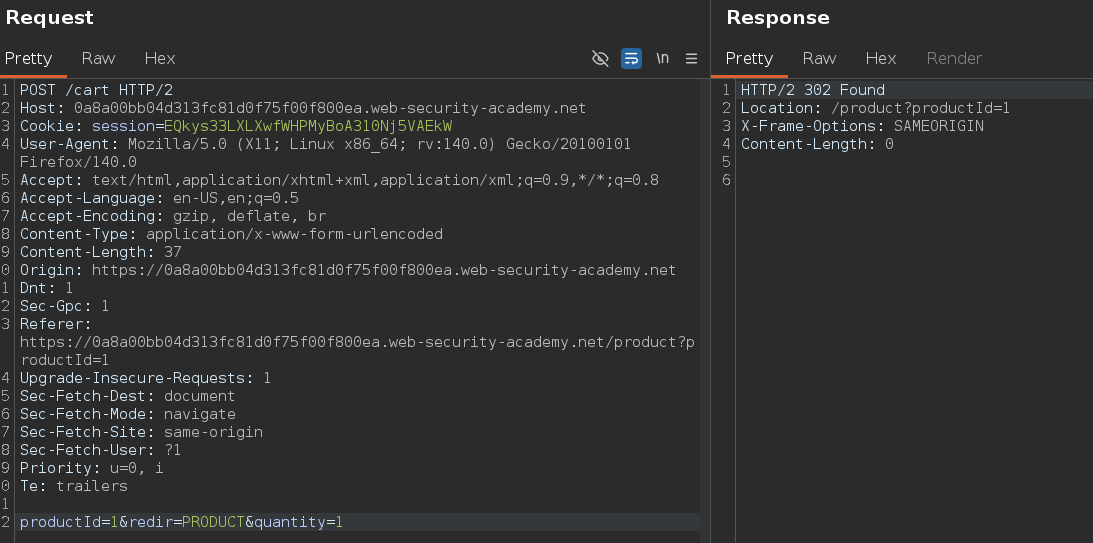Screen dimensions: 1093x543
Task: Click the Referer header label
Action: click(55, 324)
